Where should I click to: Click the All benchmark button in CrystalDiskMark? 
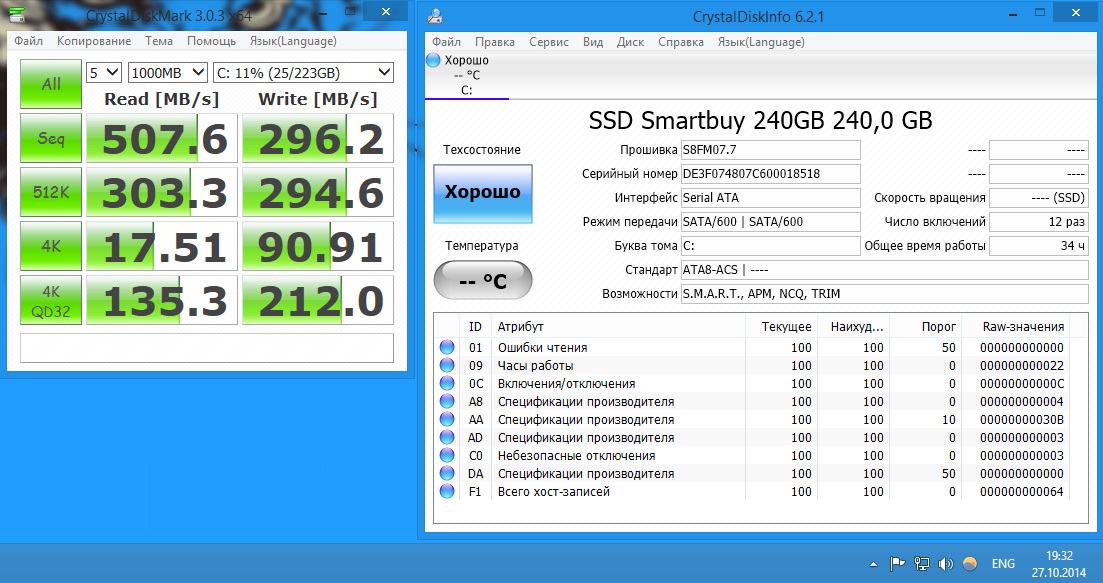point(51,84)
